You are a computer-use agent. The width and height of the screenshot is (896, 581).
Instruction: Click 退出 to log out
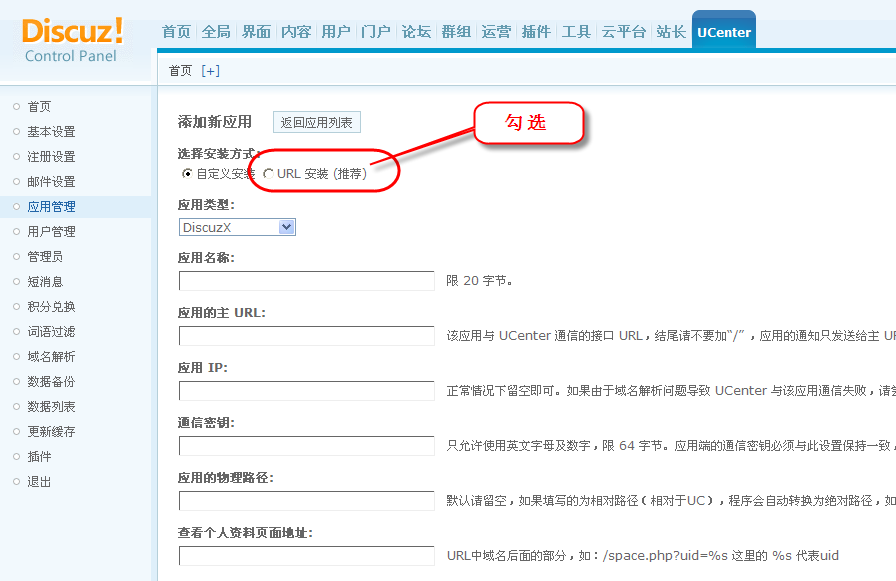click(x=39, y=482)
